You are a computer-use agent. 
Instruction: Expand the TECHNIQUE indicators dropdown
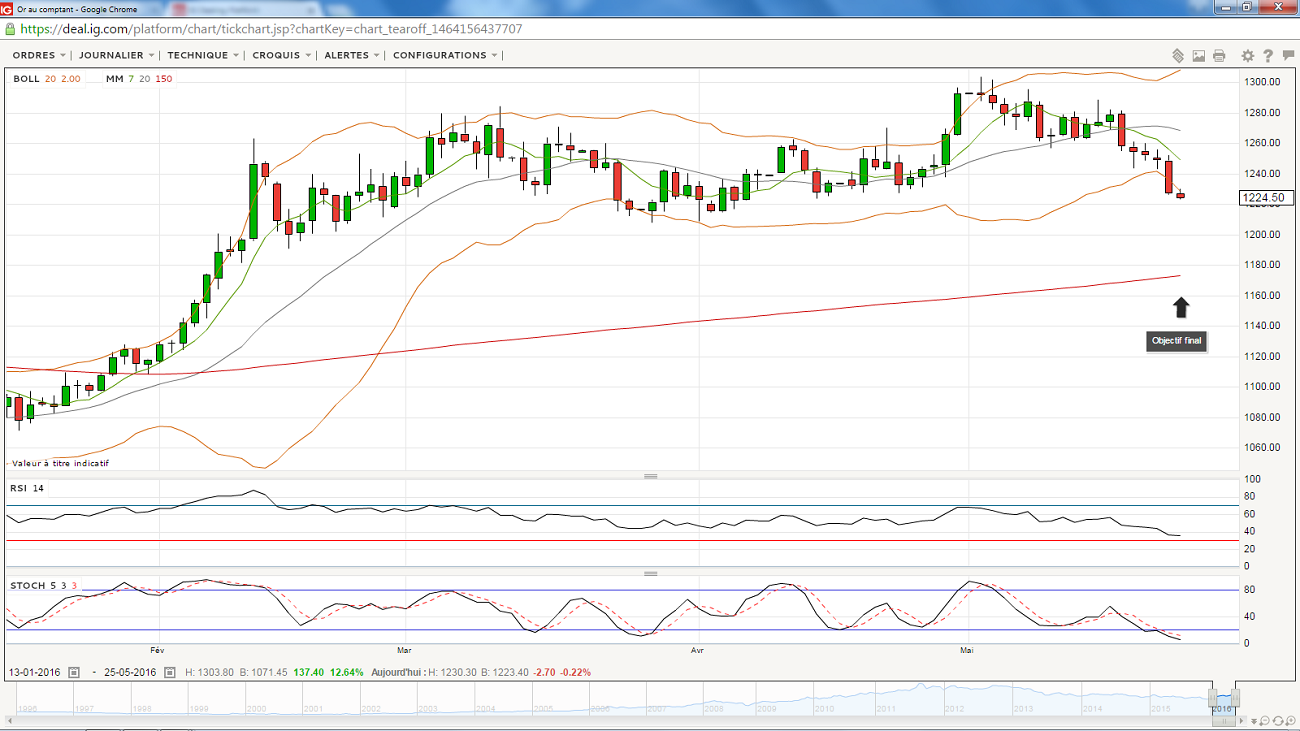click(203, 56)
